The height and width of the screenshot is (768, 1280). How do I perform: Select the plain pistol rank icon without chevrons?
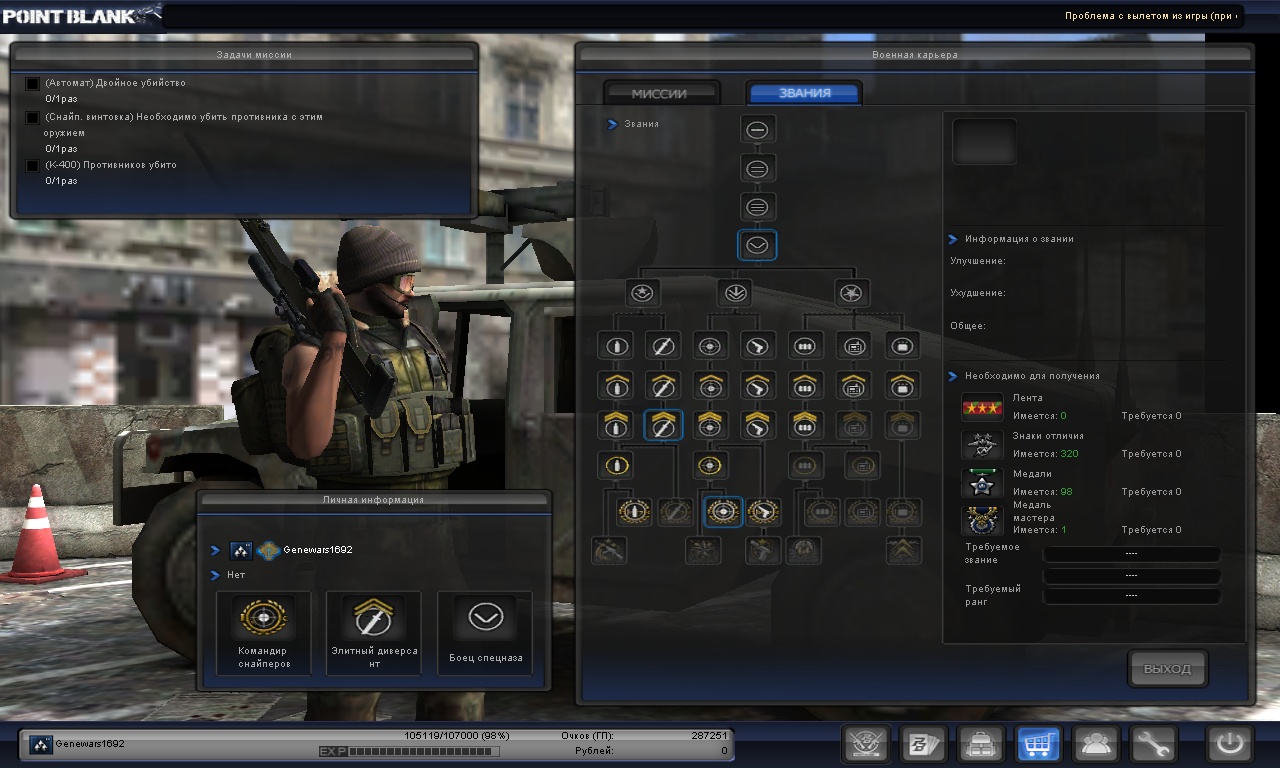click(758, 346)
